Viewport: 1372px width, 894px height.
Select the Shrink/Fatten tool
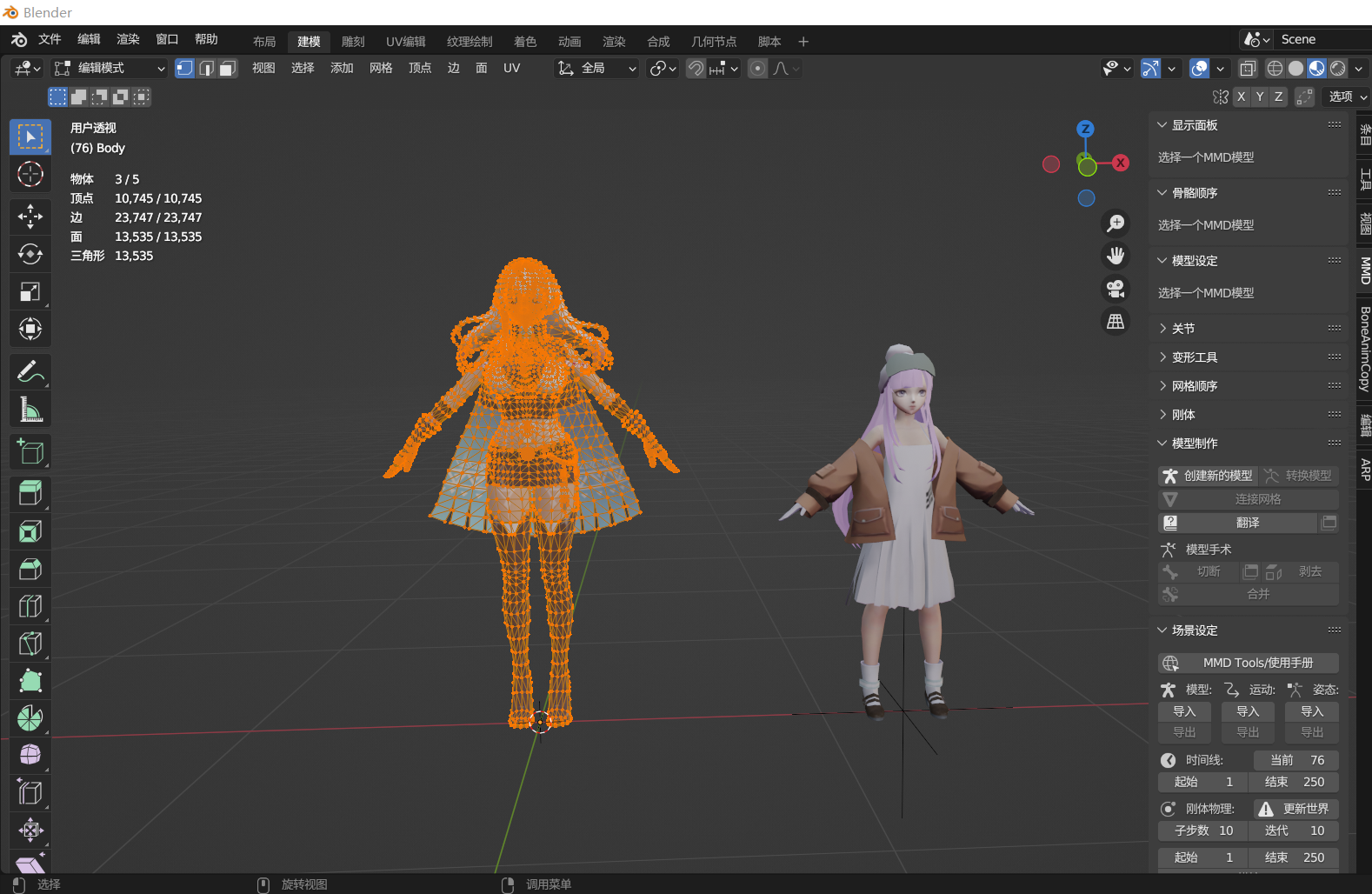(x=30, y=830)
